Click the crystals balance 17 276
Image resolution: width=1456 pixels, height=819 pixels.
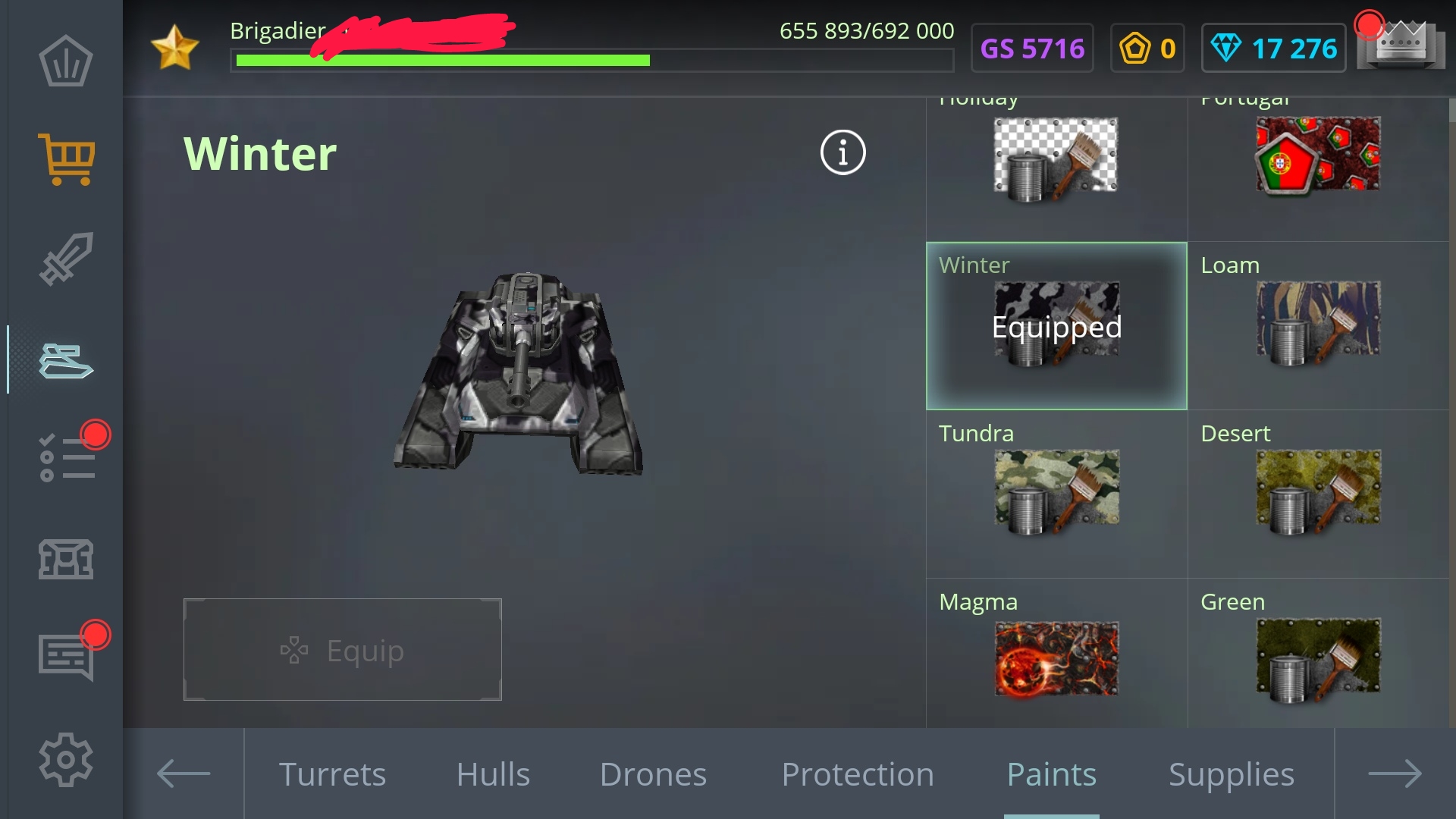[1273, 49]
